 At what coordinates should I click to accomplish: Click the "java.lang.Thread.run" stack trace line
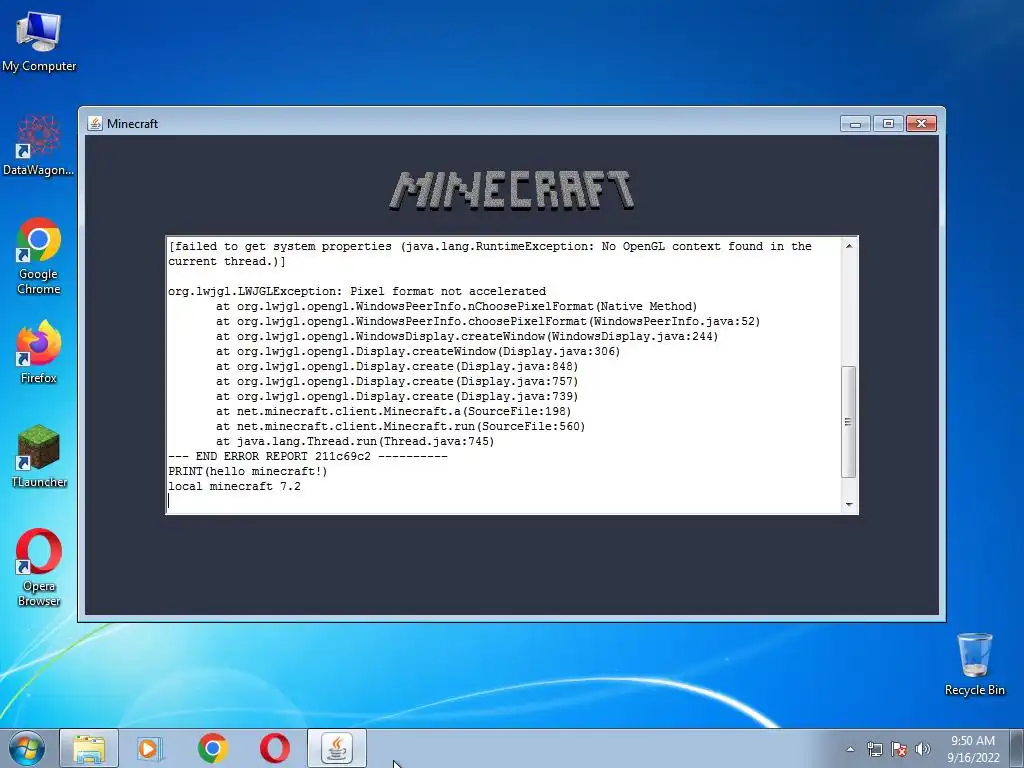[355, 441]
